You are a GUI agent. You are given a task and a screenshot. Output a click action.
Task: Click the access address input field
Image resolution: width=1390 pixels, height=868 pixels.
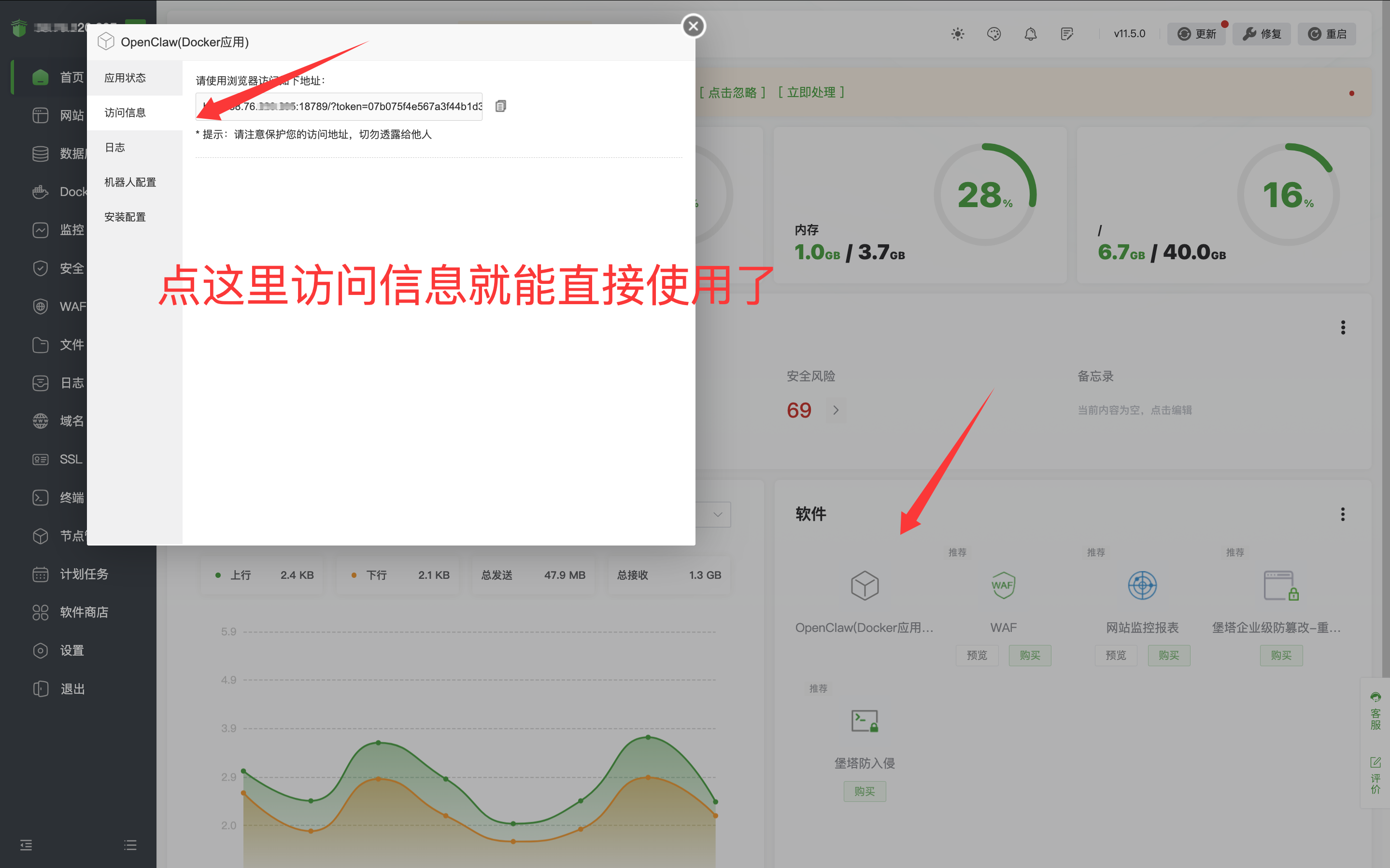pyautogui.click(x=356, y=106)
